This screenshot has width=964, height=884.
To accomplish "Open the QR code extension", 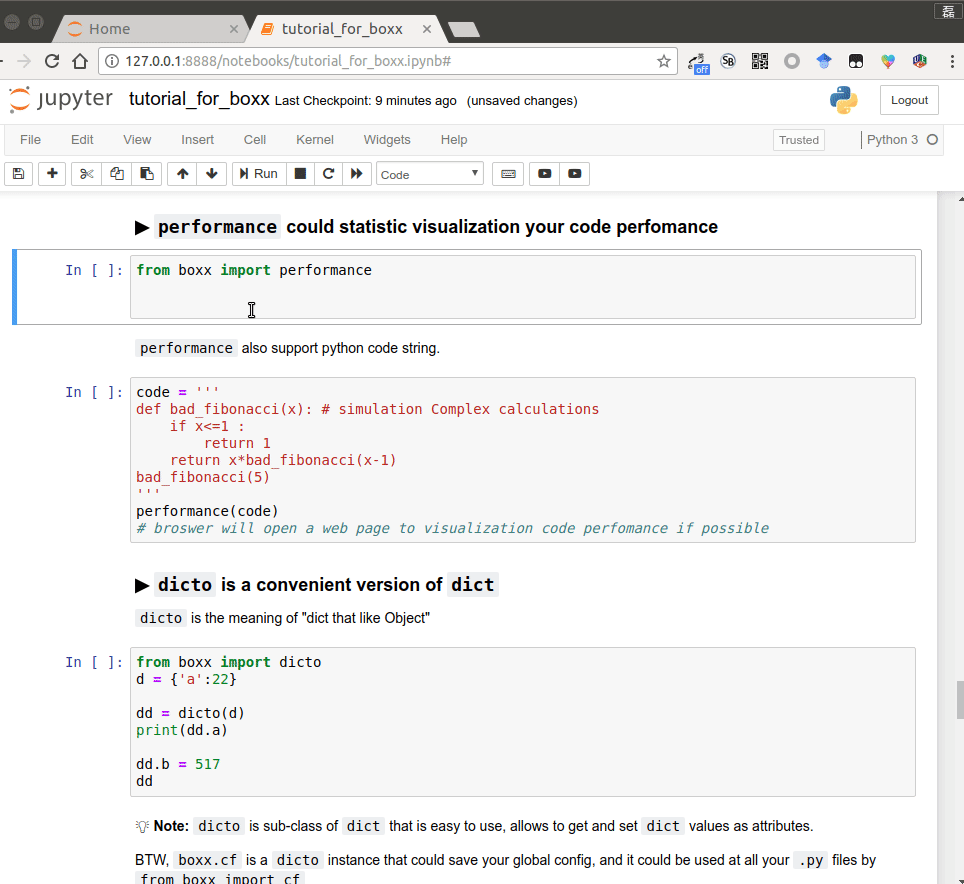I will pyautogui.click(x=760, y=61).
